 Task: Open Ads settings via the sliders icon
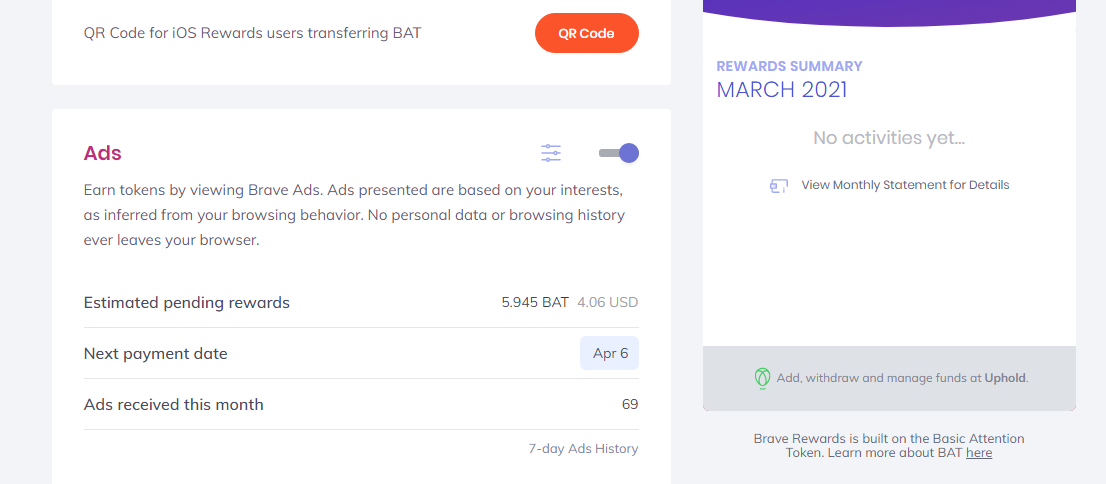click(551, 153)
